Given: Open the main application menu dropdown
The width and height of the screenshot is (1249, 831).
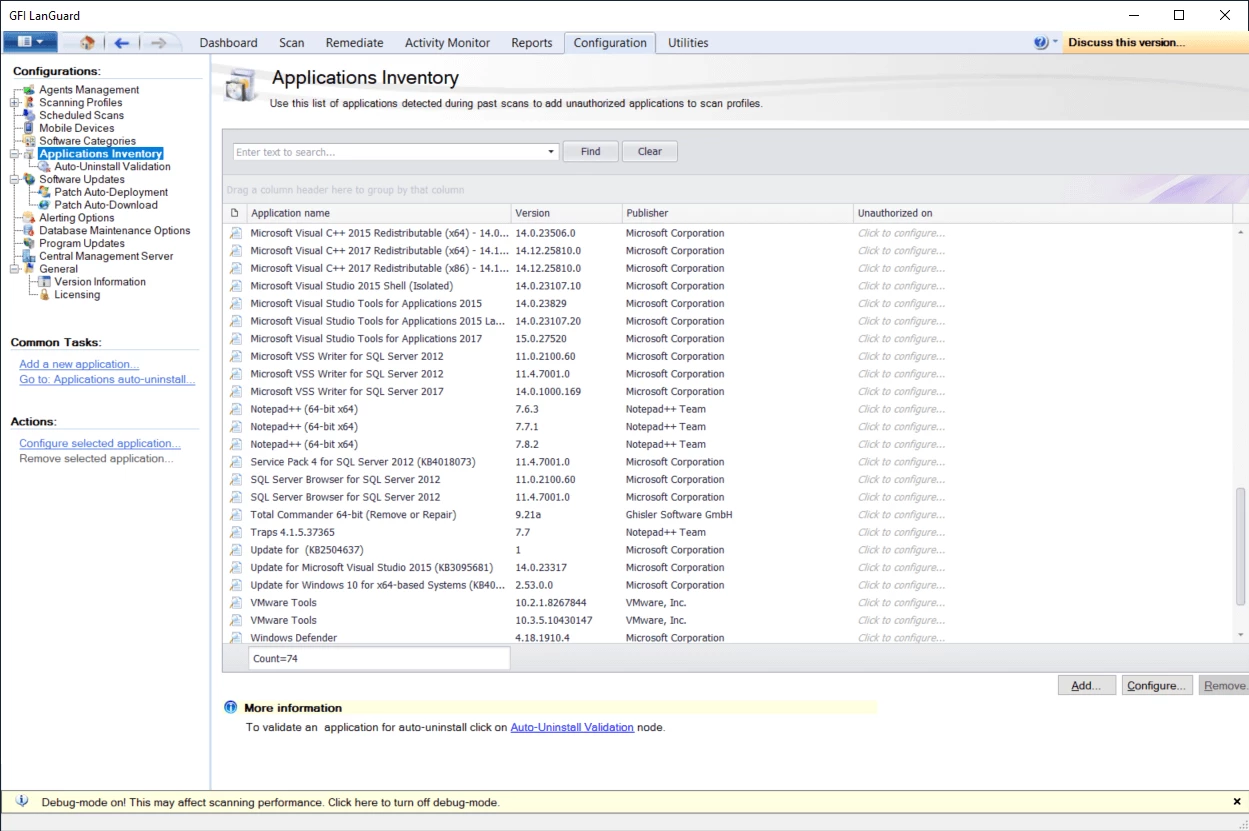Looking at the screenshot, I should [x=30, y=42].
